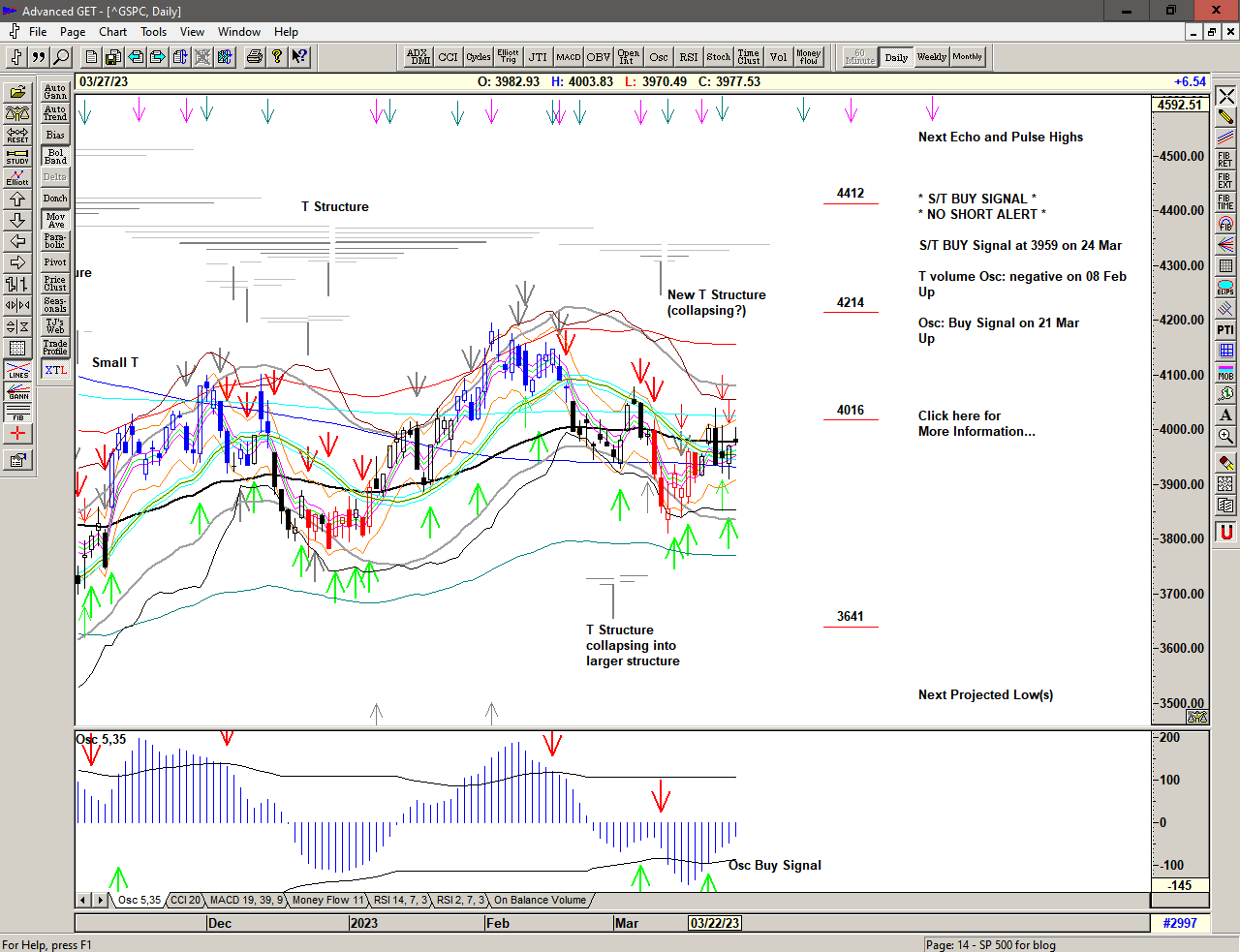Toggle the Bol Band overlay
This screenshot has width=1240, height=952.
(55, 156)
